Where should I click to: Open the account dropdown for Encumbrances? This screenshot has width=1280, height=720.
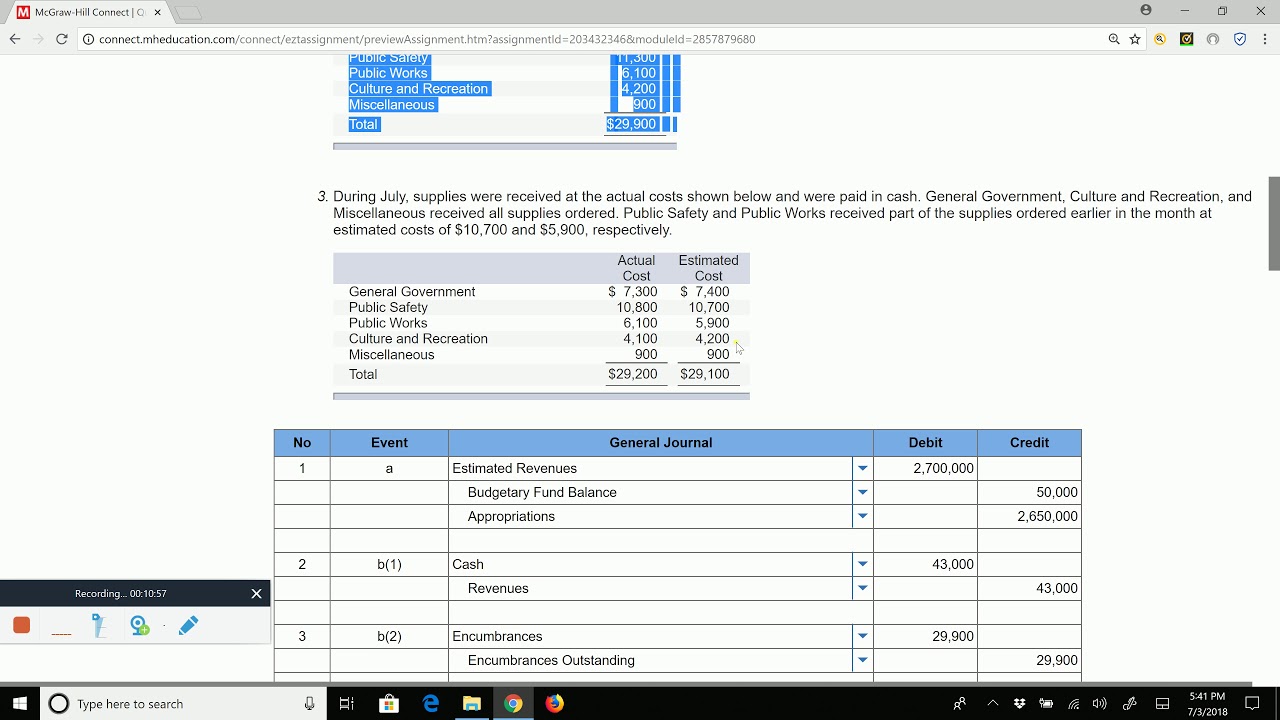862,636
